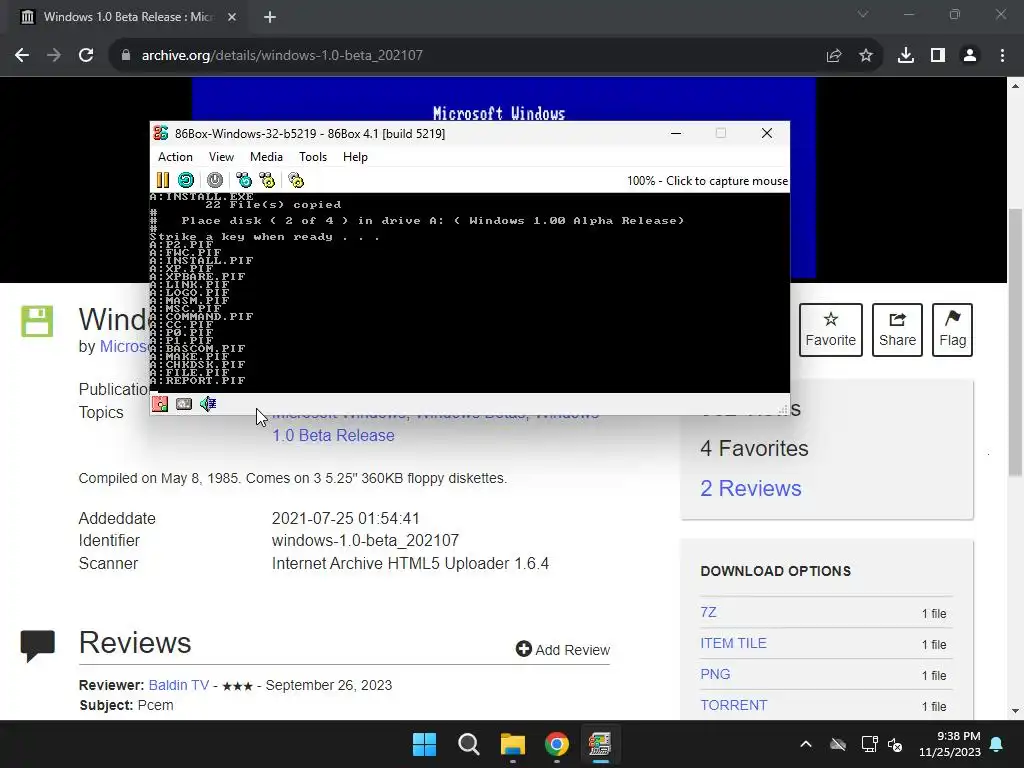This screenshot has height=768, width=1024.
Task: Open the PNG download option
Action: pyautogui.click(x=715, y=674)
